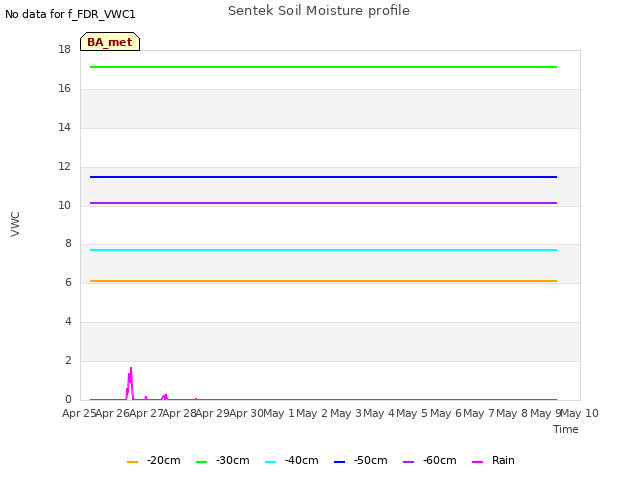Screen dimensions: 640x480
Task: Click the 10 y-axis tick label
Action: tap(64, 205)
